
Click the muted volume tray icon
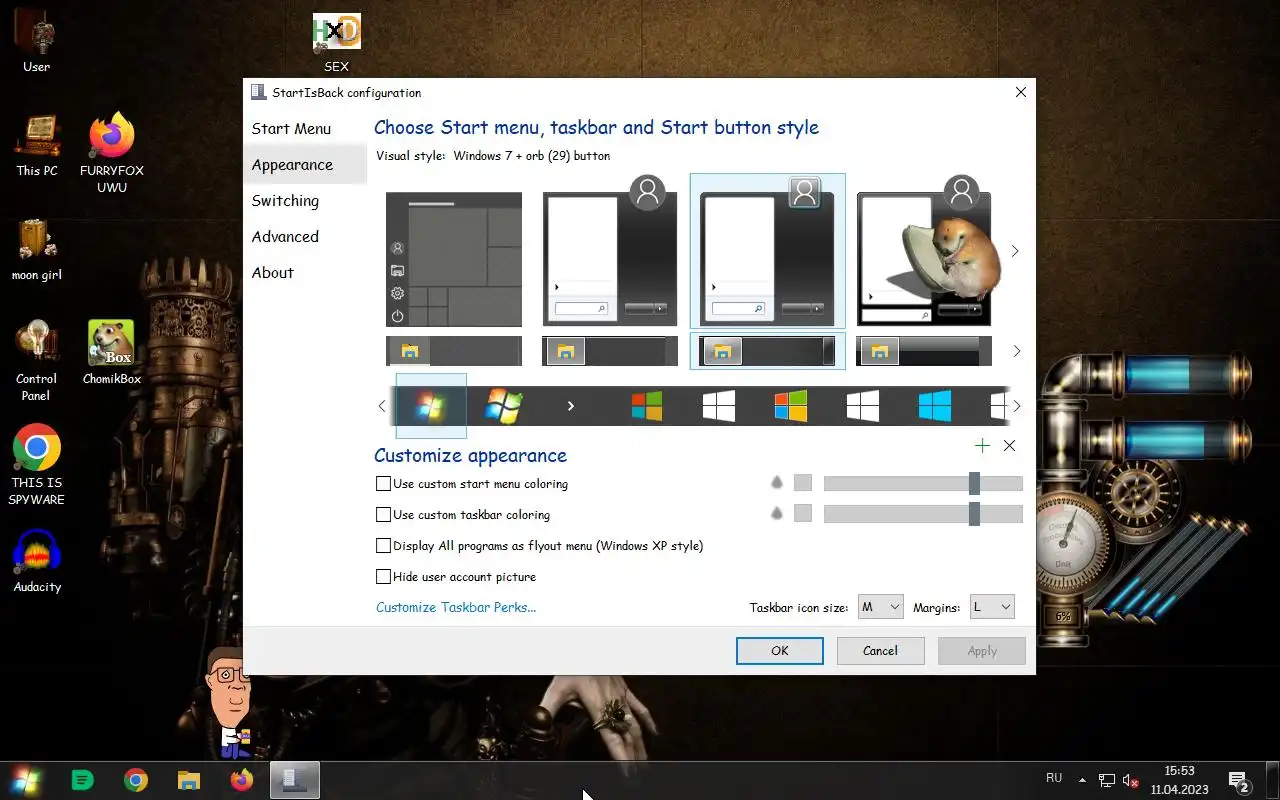coord(1131,781)
